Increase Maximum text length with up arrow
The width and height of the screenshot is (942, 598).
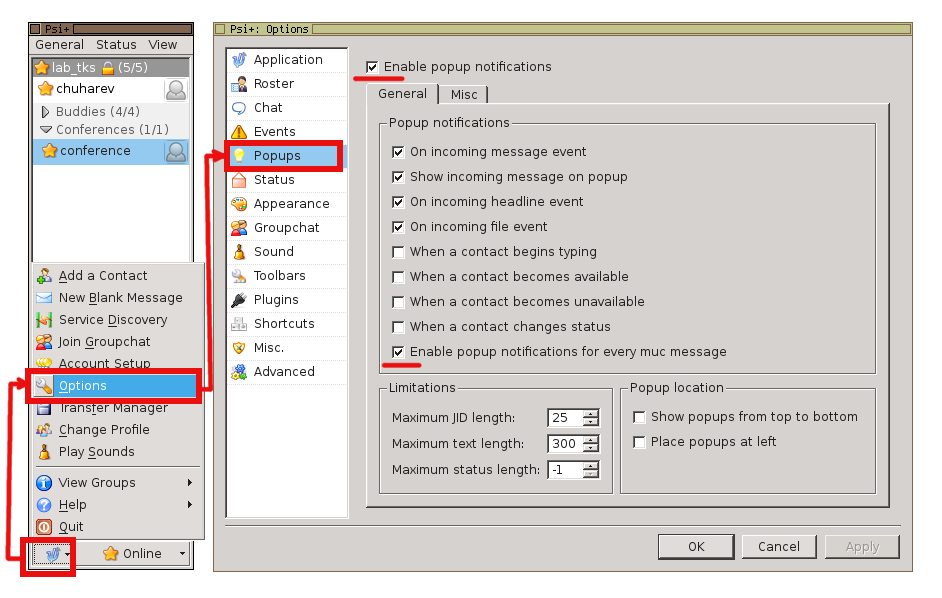[591, 439]
